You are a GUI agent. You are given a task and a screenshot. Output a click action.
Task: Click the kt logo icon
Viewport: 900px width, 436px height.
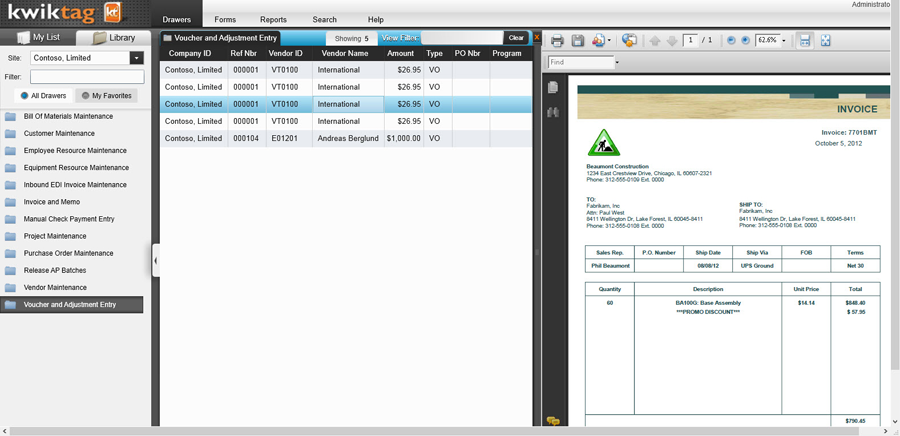(112, 12)
